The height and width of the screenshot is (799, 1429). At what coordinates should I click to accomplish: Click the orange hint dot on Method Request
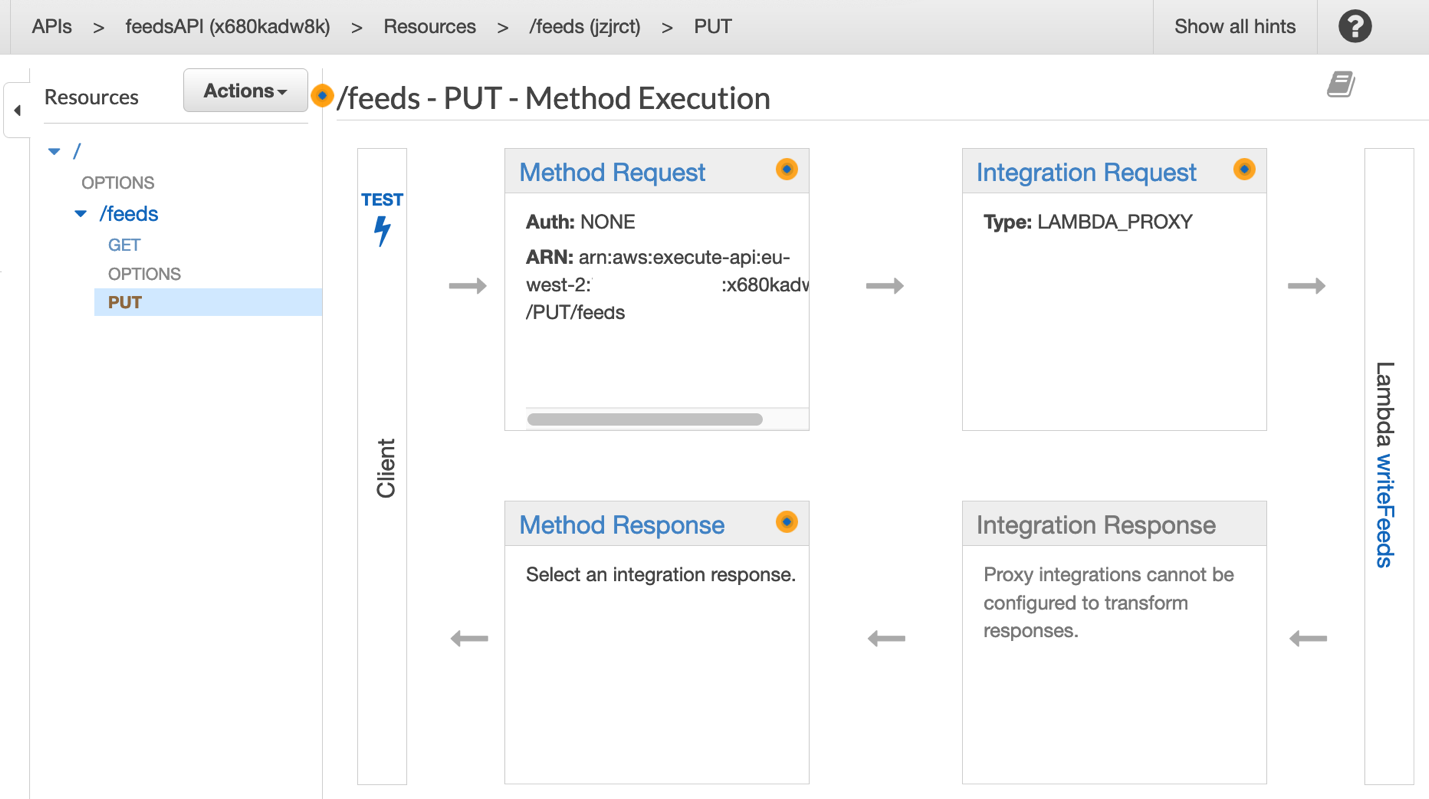click(787, 170)
